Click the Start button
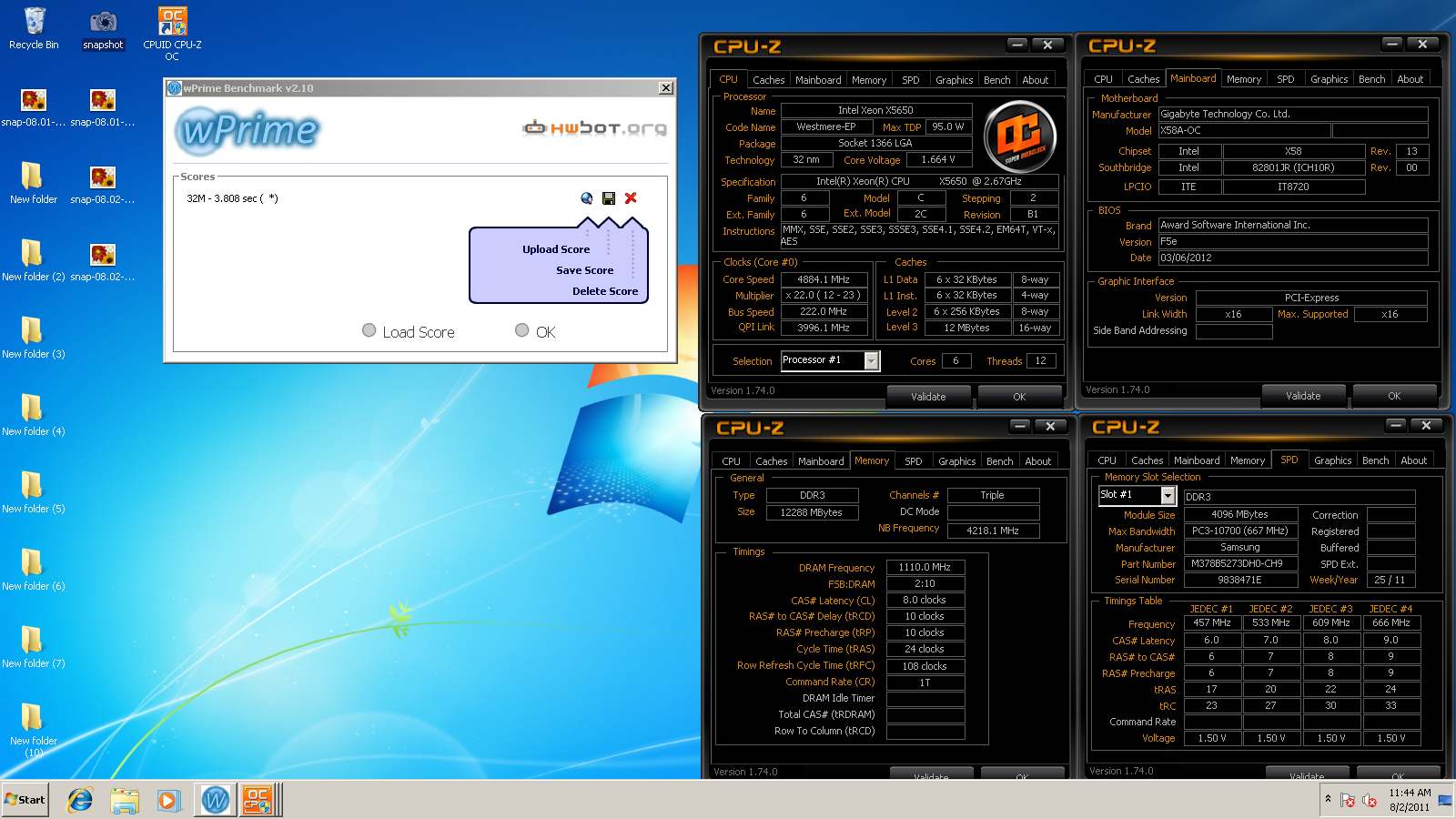1456x819 pixels. tap(25, 800)
